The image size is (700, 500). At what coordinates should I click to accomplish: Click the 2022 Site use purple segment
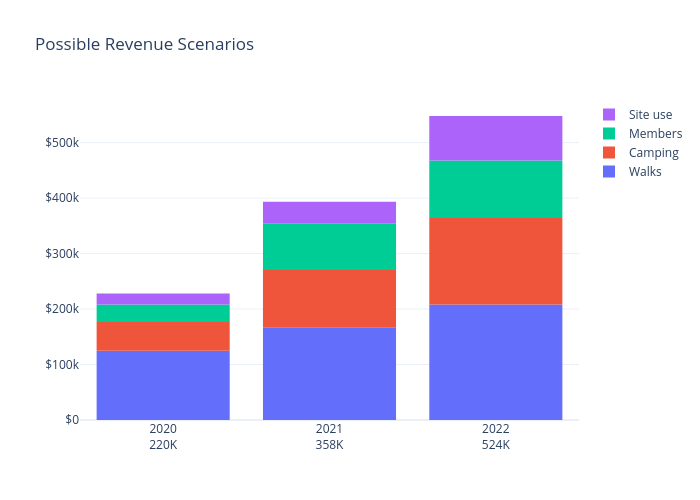[495, 138]
